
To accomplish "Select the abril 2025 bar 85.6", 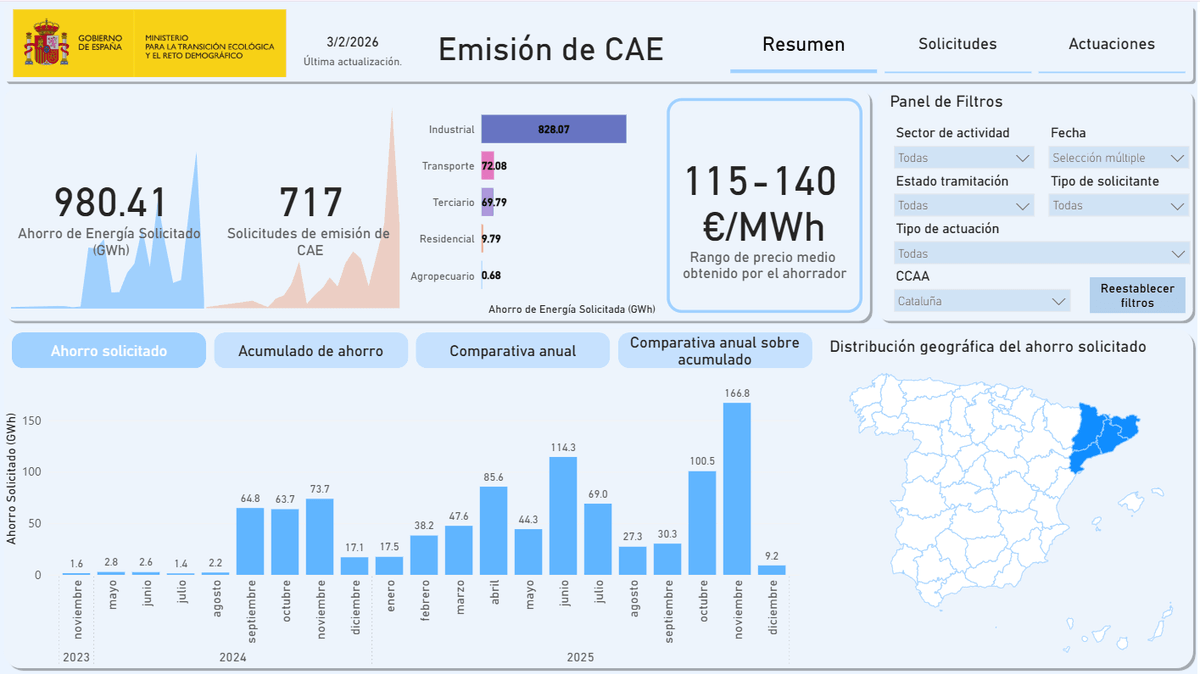I will (493, 531).
